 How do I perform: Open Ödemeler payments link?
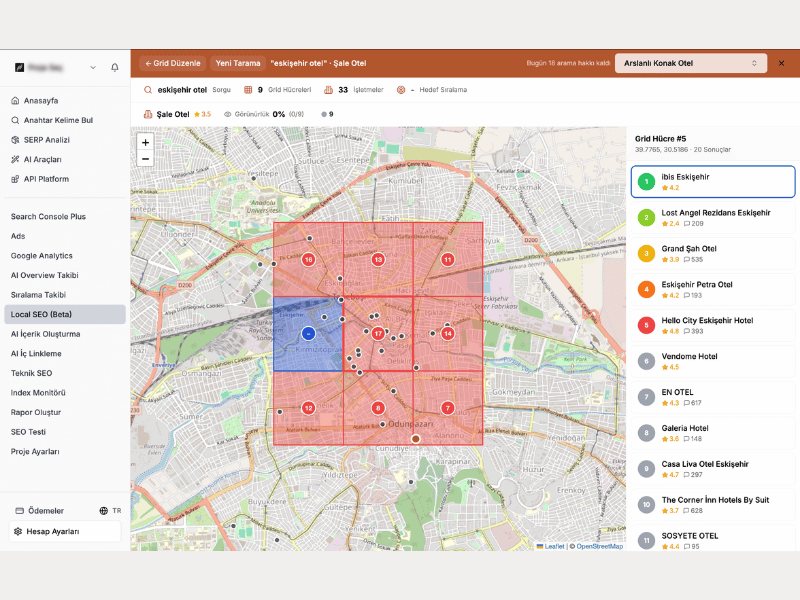coord(40,511)
